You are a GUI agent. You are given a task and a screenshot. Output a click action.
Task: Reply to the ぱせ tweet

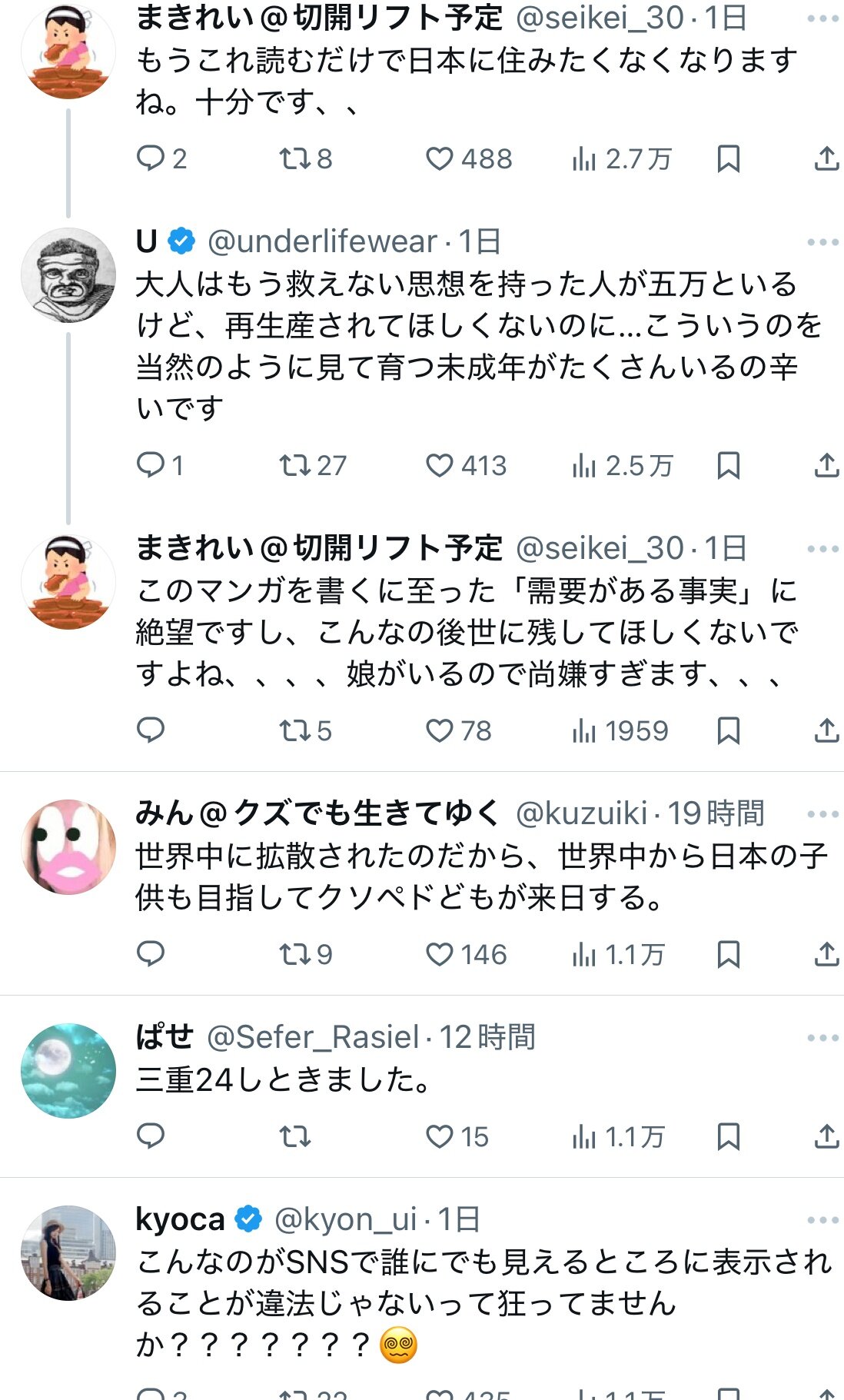pos(151,1136)
